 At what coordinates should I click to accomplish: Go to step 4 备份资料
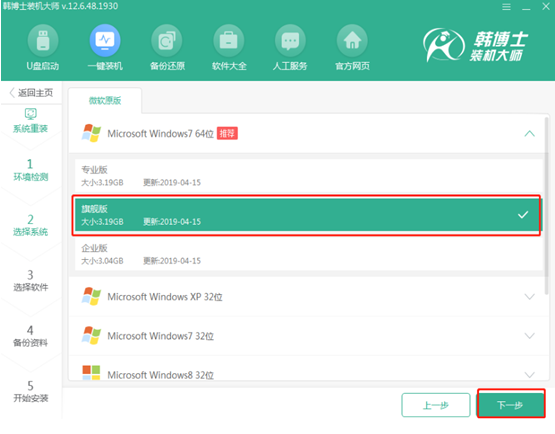coord(30,336)
